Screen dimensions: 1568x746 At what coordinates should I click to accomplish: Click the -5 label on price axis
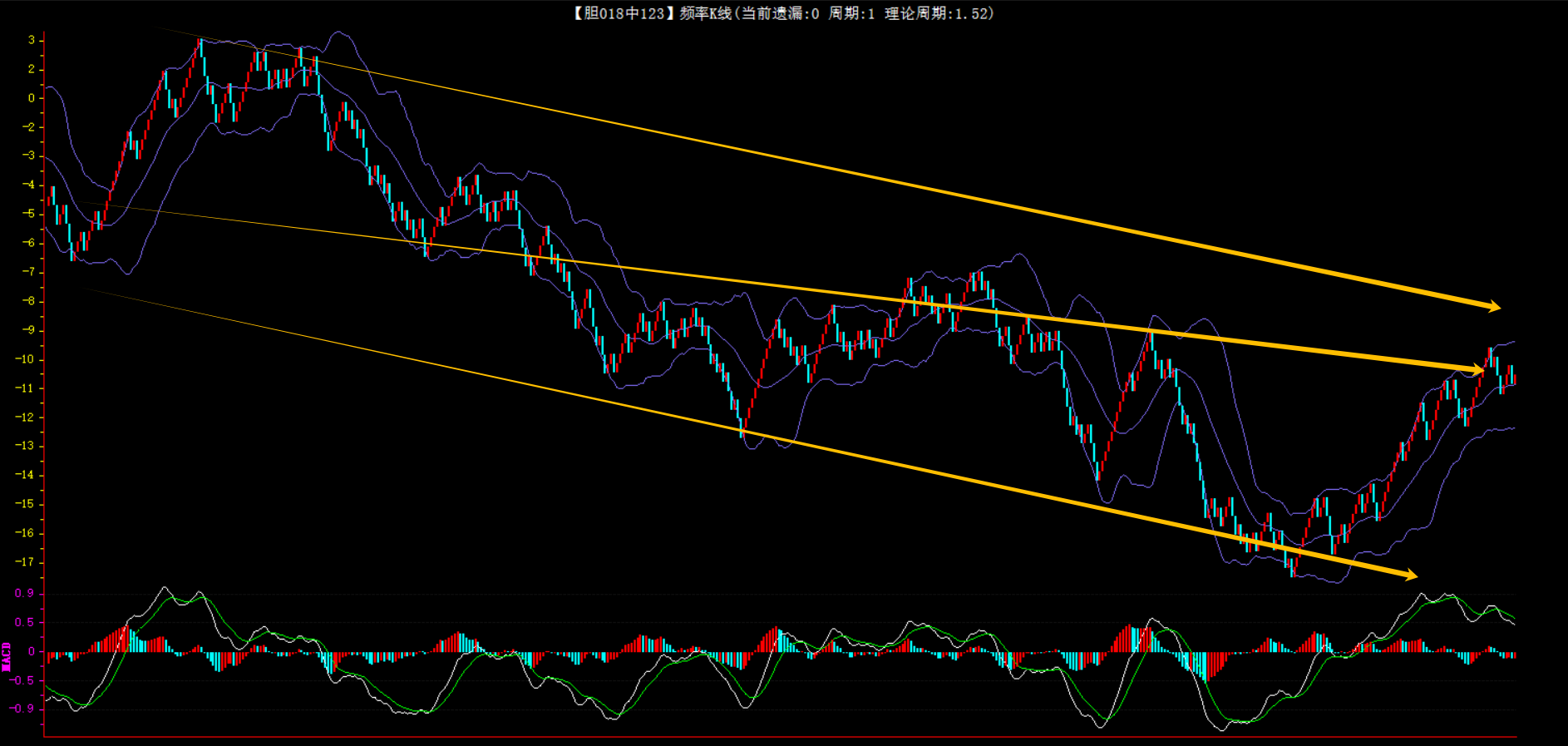click(28, 214)
